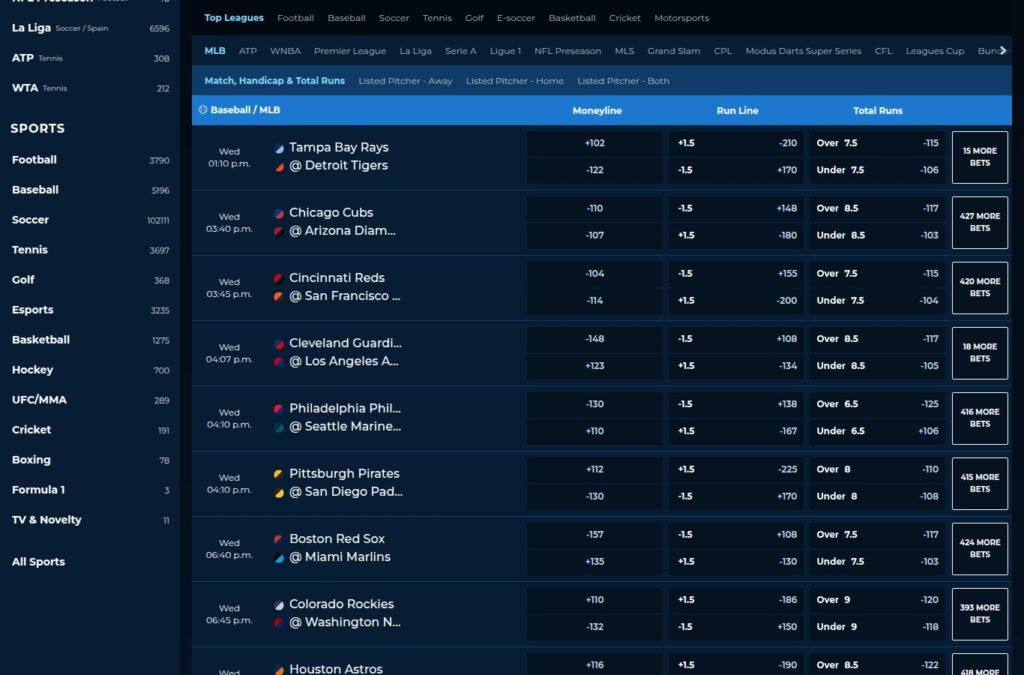Open 420 More Bets for Reds game
Screen dimensions: 1024x675
point(979,288)
